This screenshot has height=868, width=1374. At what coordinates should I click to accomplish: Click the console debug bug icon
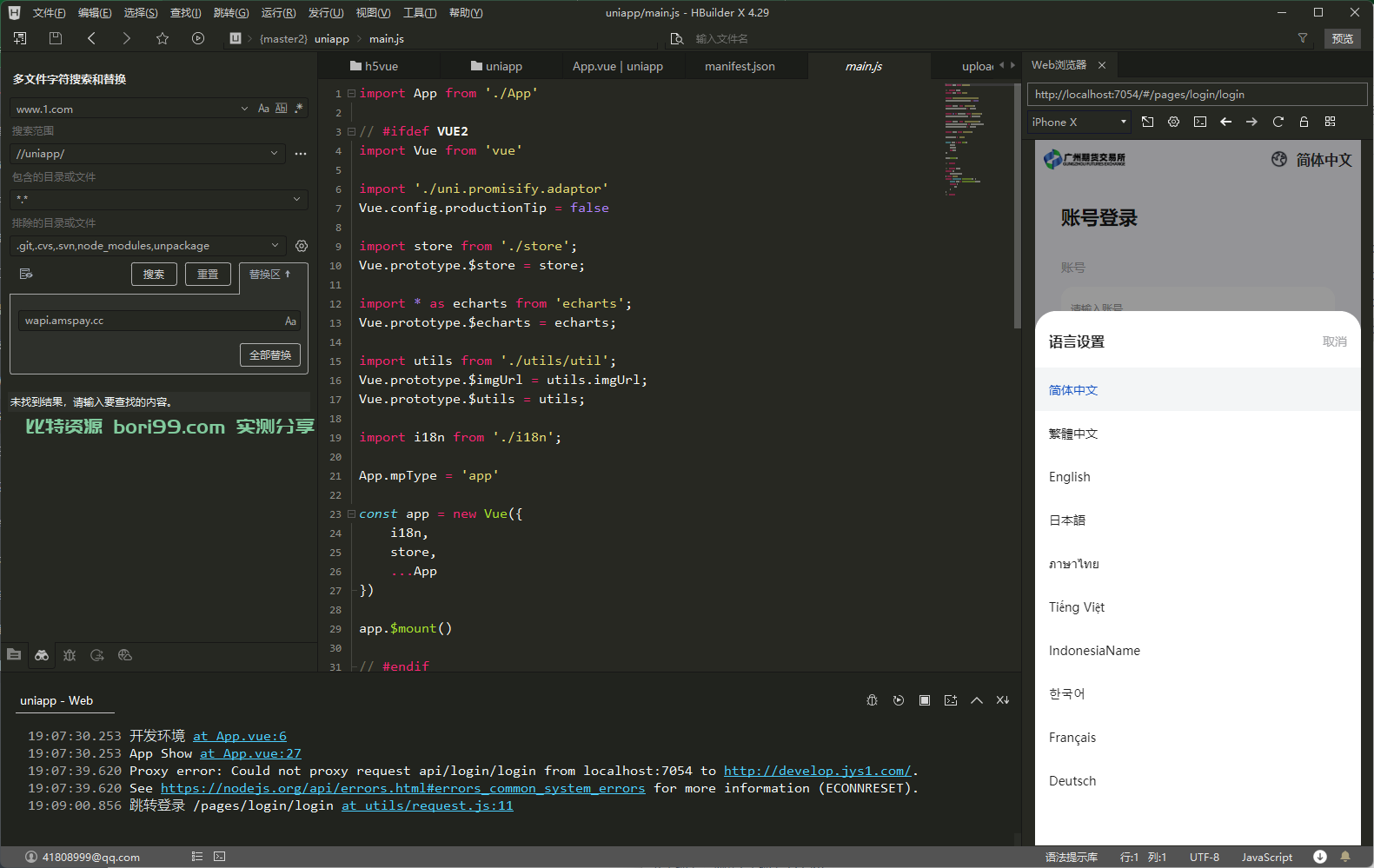pyautogui.click(x=873, y=700)
